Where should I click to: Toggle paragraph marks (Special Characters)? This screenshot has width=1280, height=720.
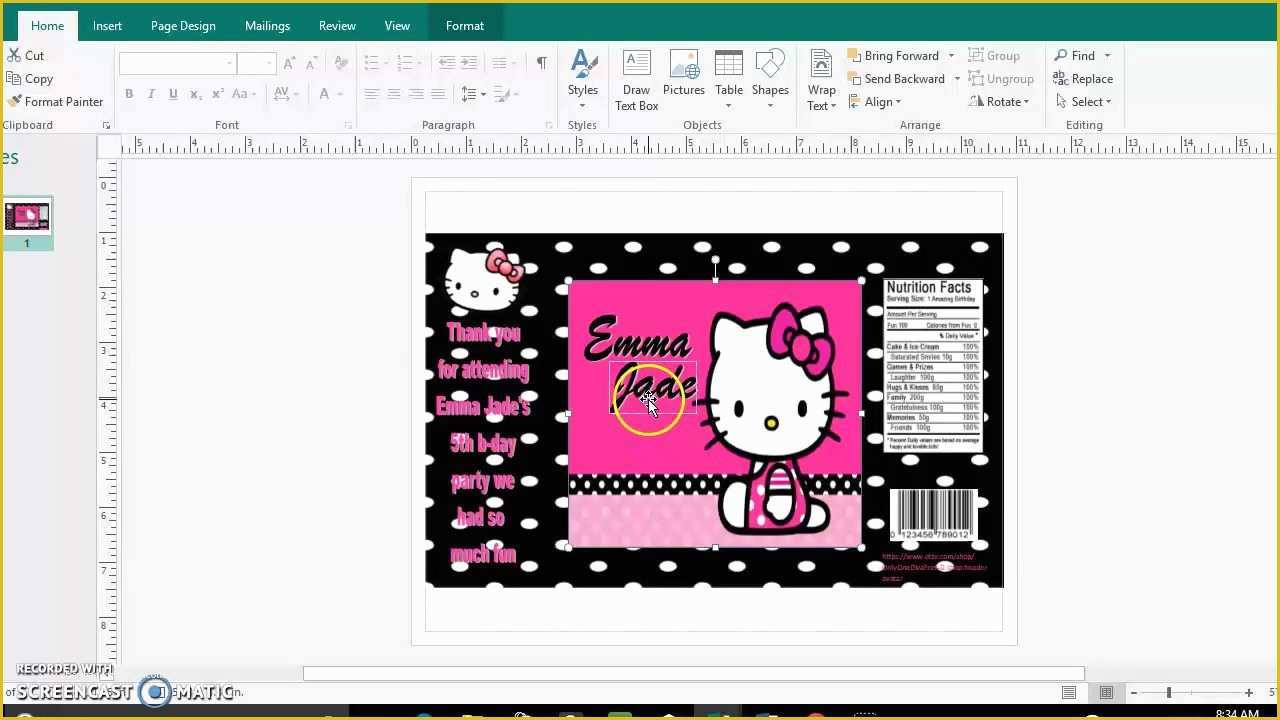pos(541,63)
